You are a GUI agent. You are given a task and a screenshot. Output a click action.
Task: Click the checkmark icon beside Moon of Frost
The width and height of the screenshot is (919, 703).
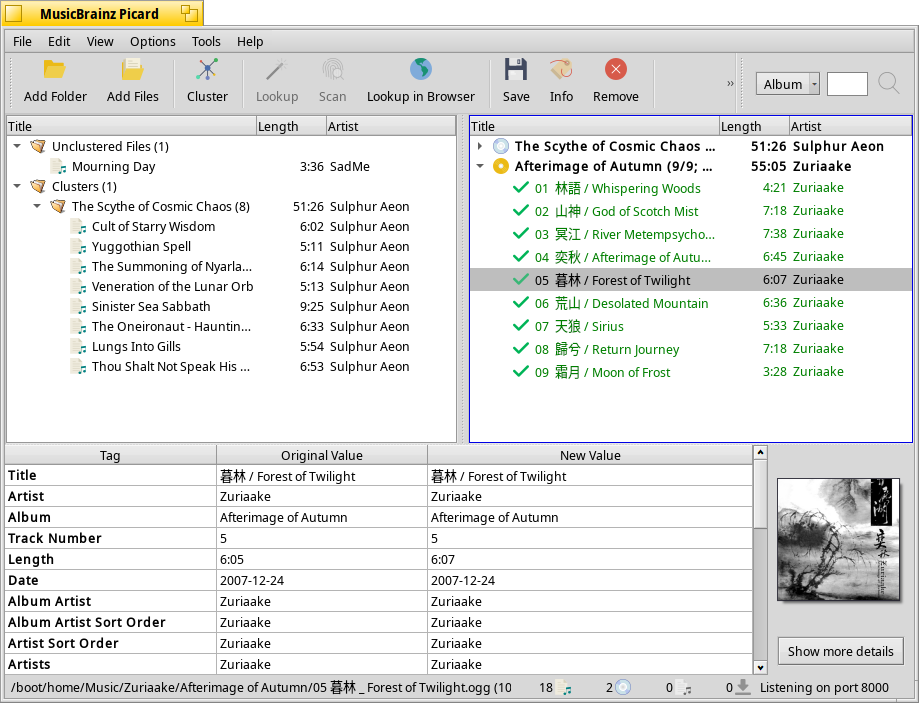(520, 372)
